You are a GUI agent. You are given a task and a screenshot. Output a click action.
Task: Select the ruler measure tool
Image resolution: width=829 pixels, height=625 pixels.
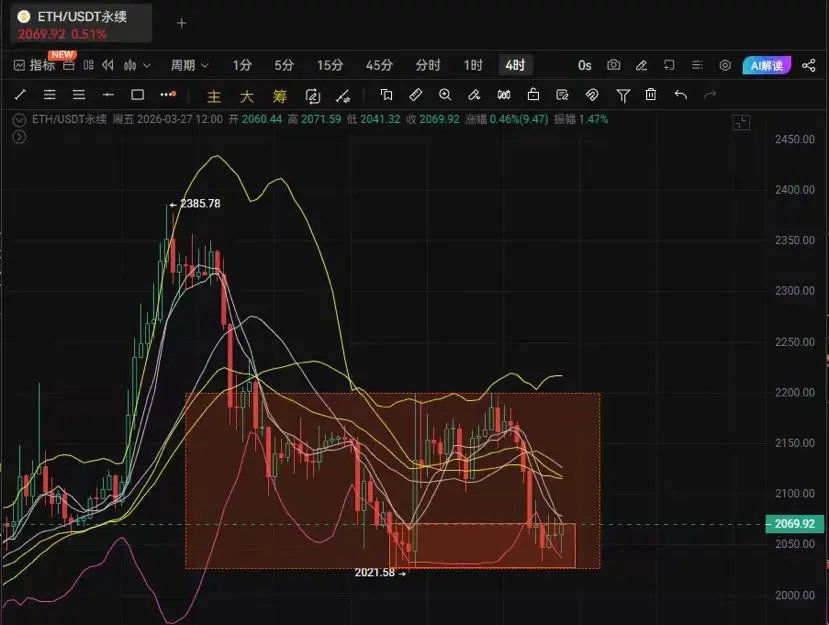pos(416,95)
